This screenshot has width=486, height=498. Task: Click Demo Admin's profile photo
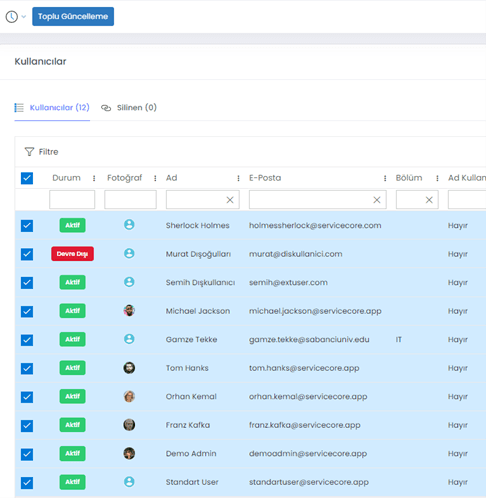point(129,453)
